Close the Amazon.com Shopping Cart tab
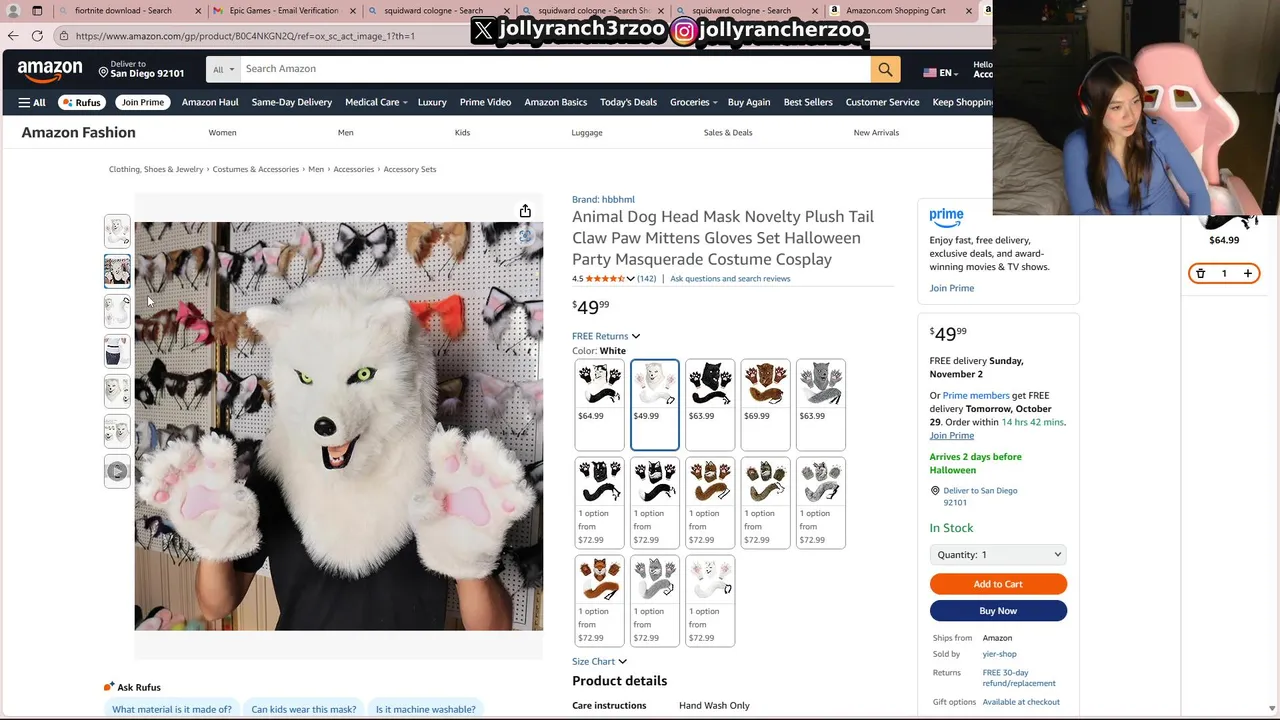 pyautogui.click(x=969, y=11)
